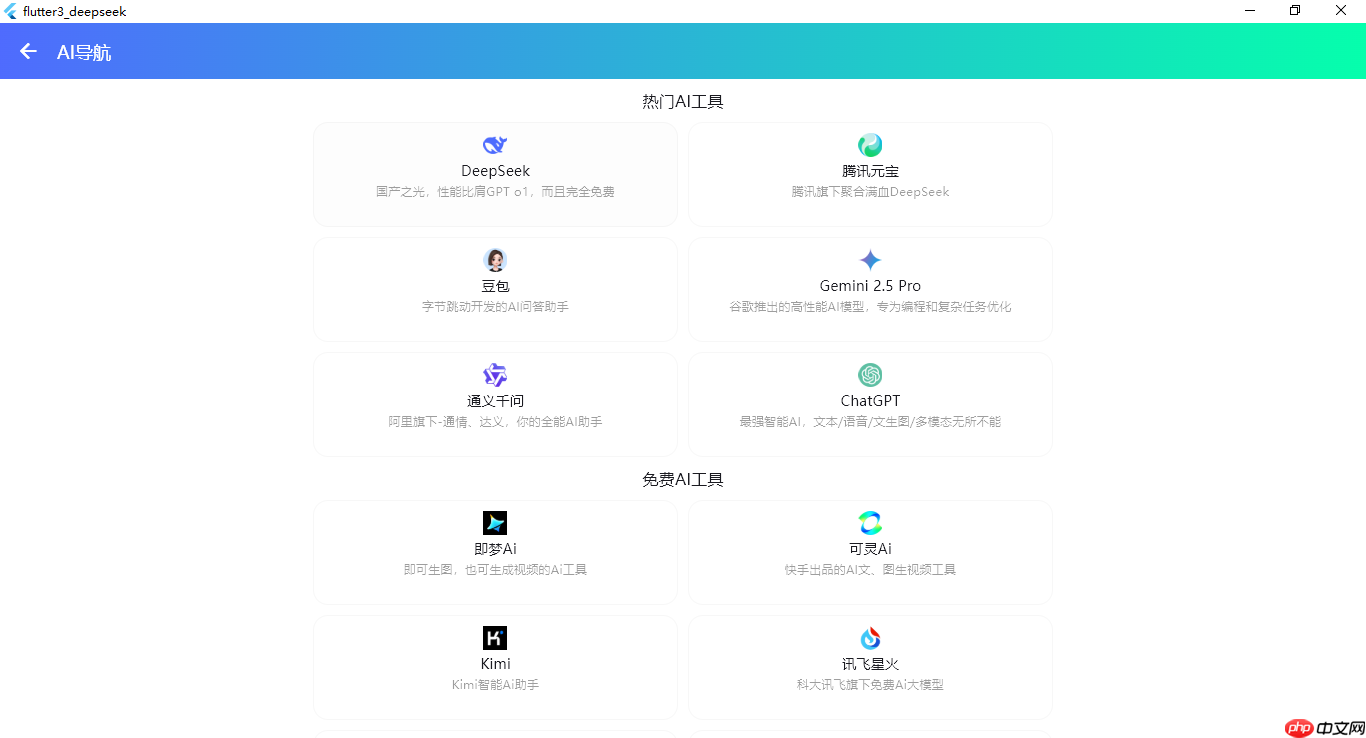Image resolution: width=1366 pixels, height=738 pixels.
Task: Click the 免费AI工具 section heading
Action: pos(683,479)
